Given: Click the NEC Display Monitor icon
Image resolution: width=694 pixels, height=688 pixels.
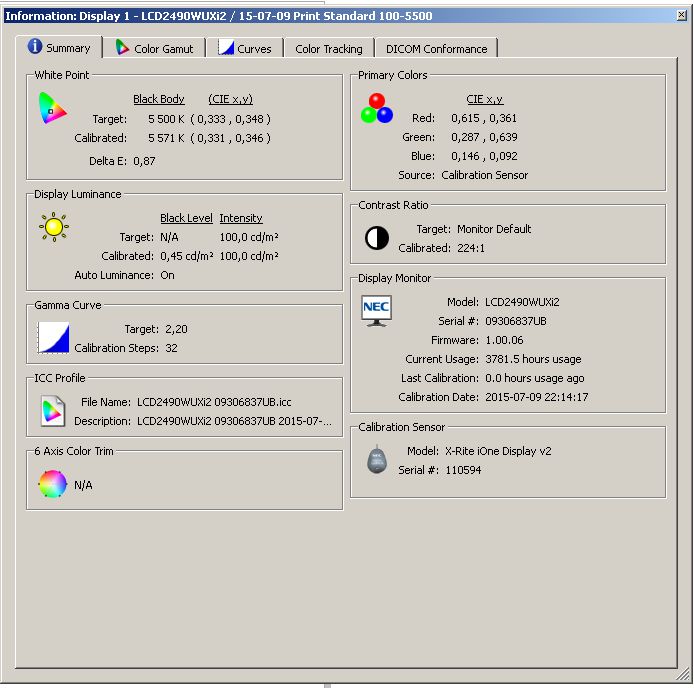Looking at the screenshot, I should pos(377,310).
